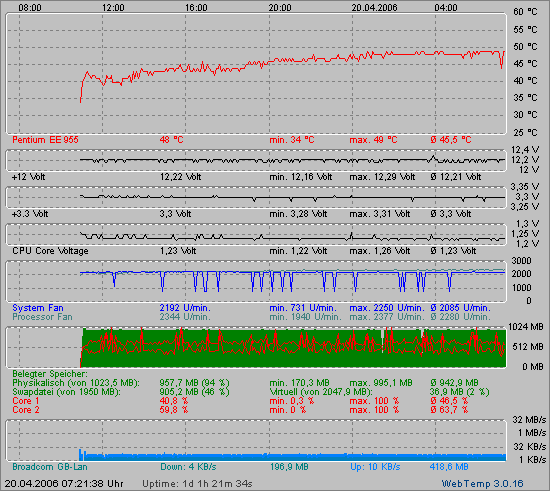Select the Broadcom GB-Lan label
The image size is (550, 491).
click(49, 467)
